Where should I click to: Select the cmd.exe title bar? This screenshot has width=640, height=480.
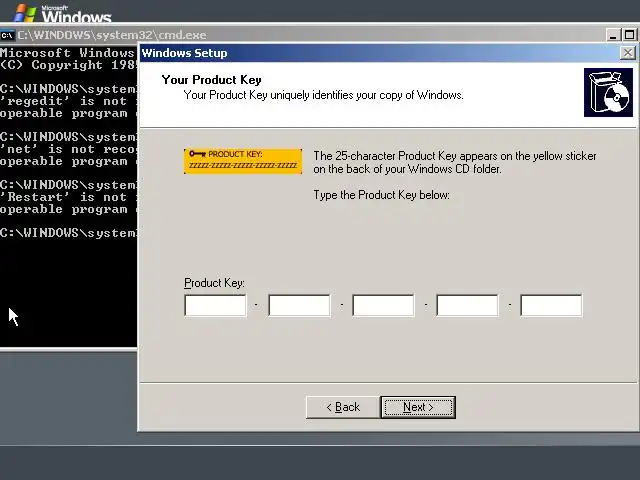click(x=310, y=35)
